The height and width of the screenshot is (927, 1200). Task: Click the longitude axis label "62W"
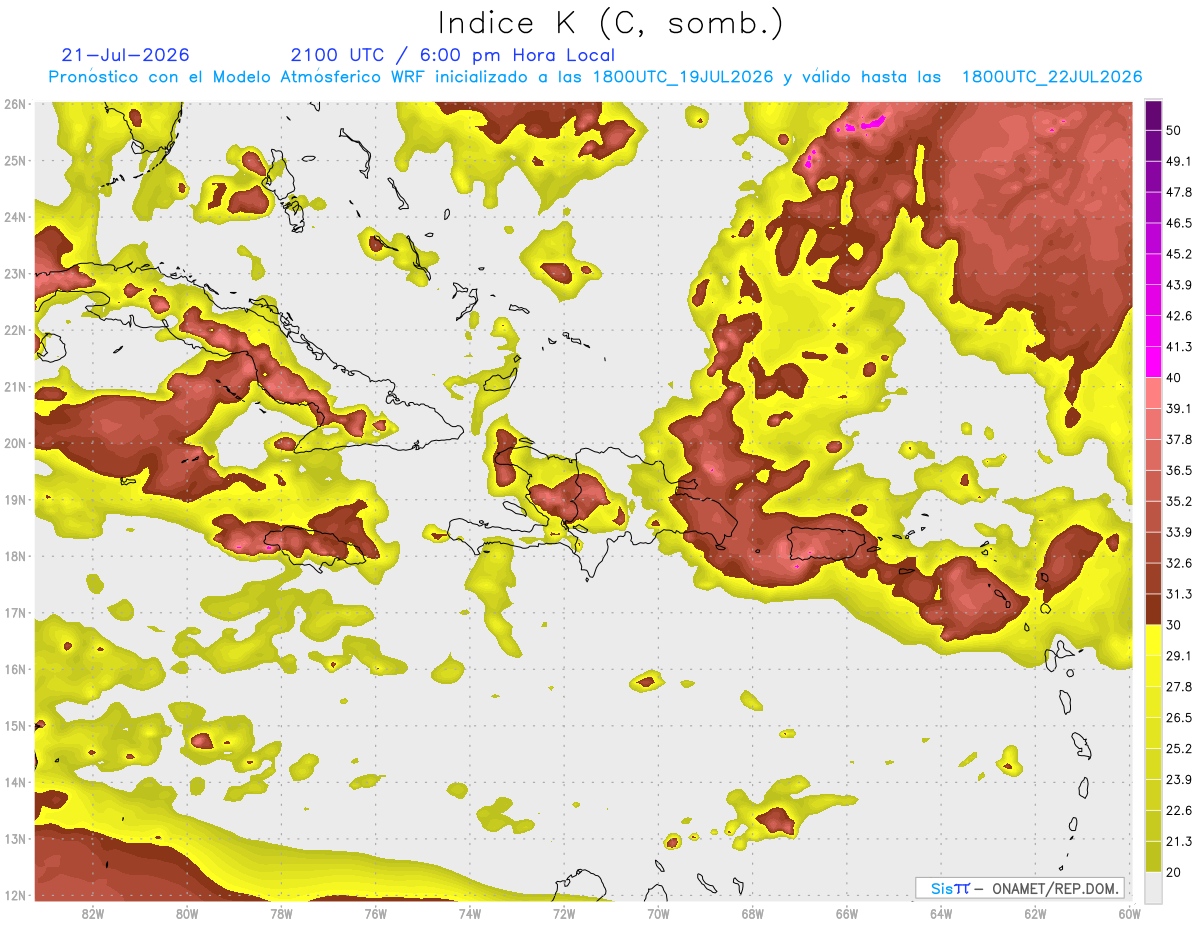coord(1036,914)
